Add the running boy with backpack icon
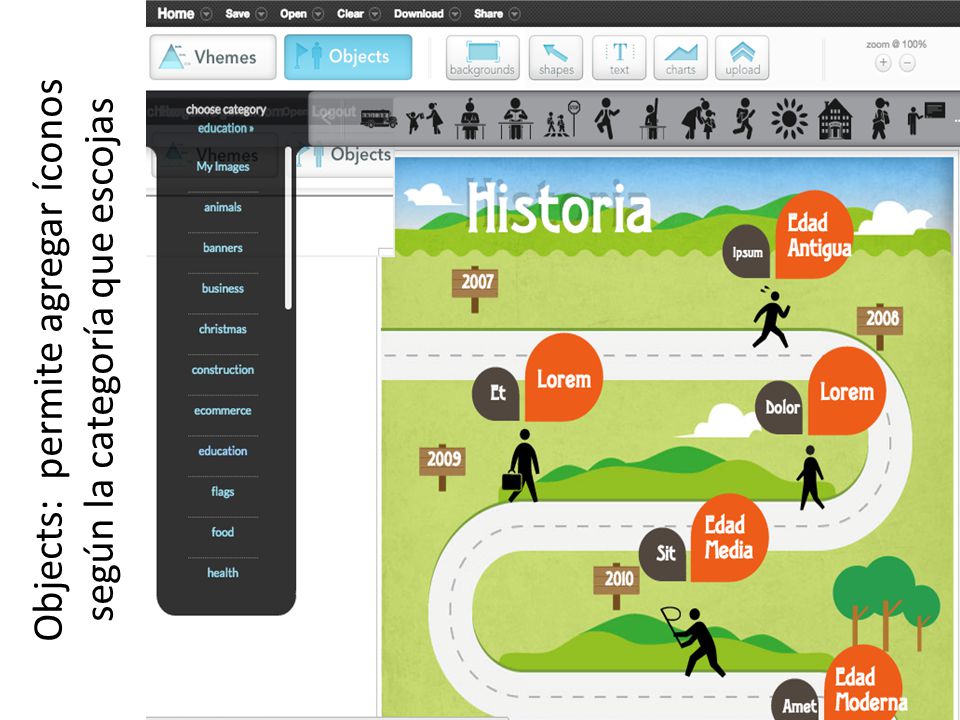This screenshot has width=960, height=720. pos(744,118)
